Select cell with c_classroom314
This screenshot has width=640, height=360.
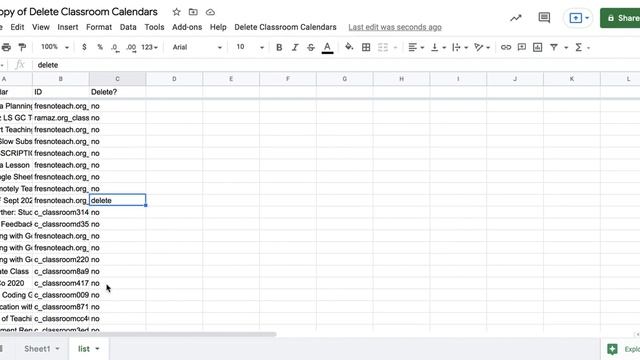point(61,212)
